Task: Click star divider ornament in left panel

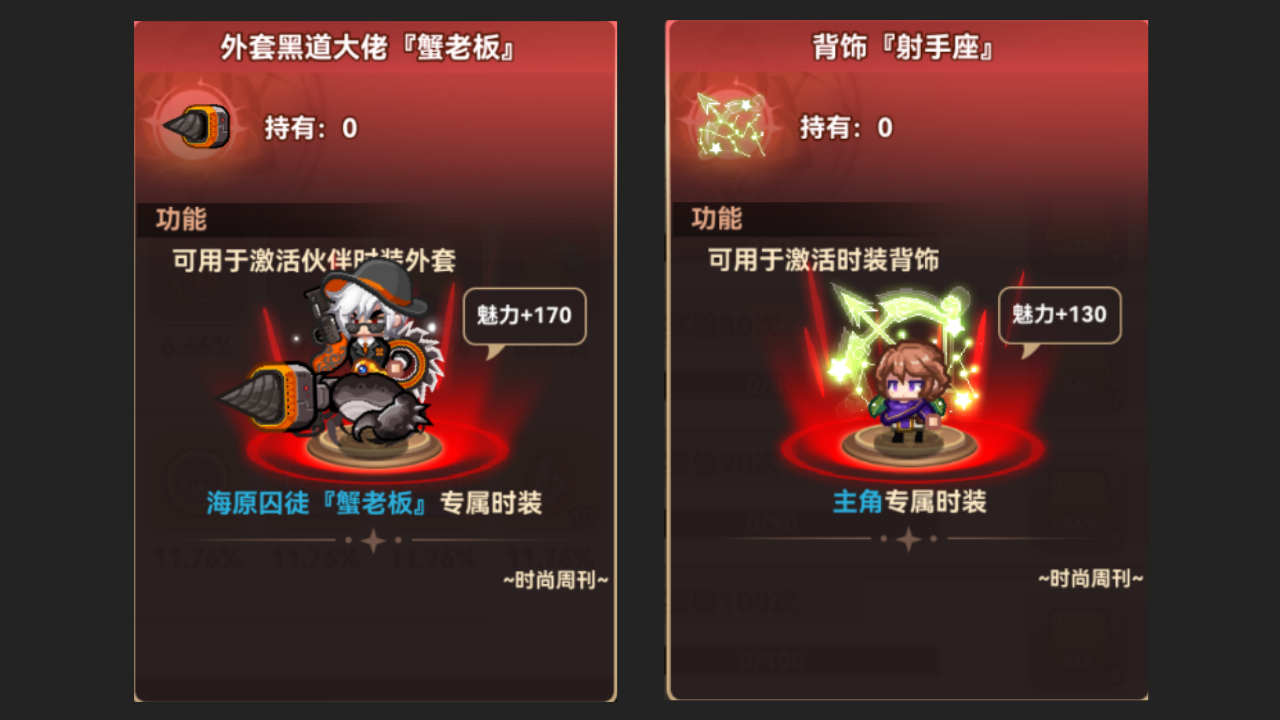Action: click(374, 541)
